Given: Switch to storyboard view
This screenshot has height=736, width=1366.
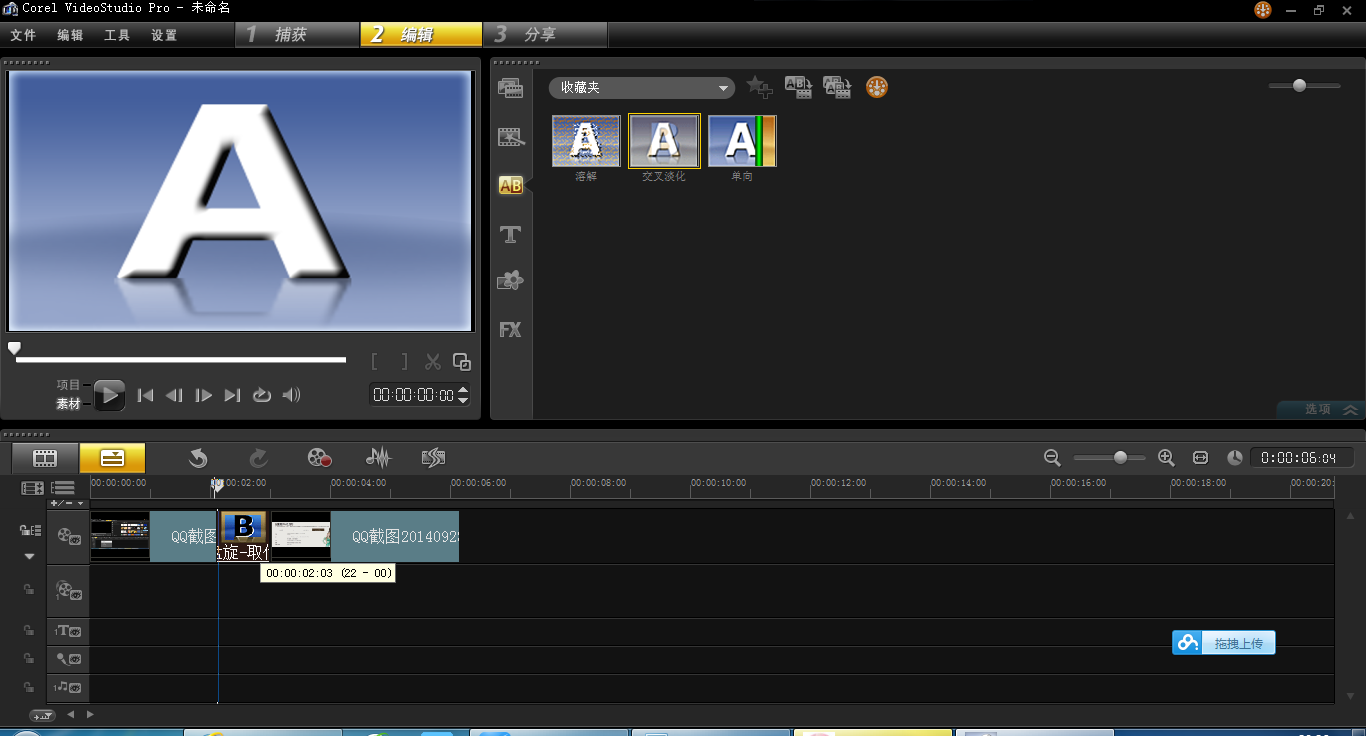Looking at the screenshot, I should click(45, 458).
